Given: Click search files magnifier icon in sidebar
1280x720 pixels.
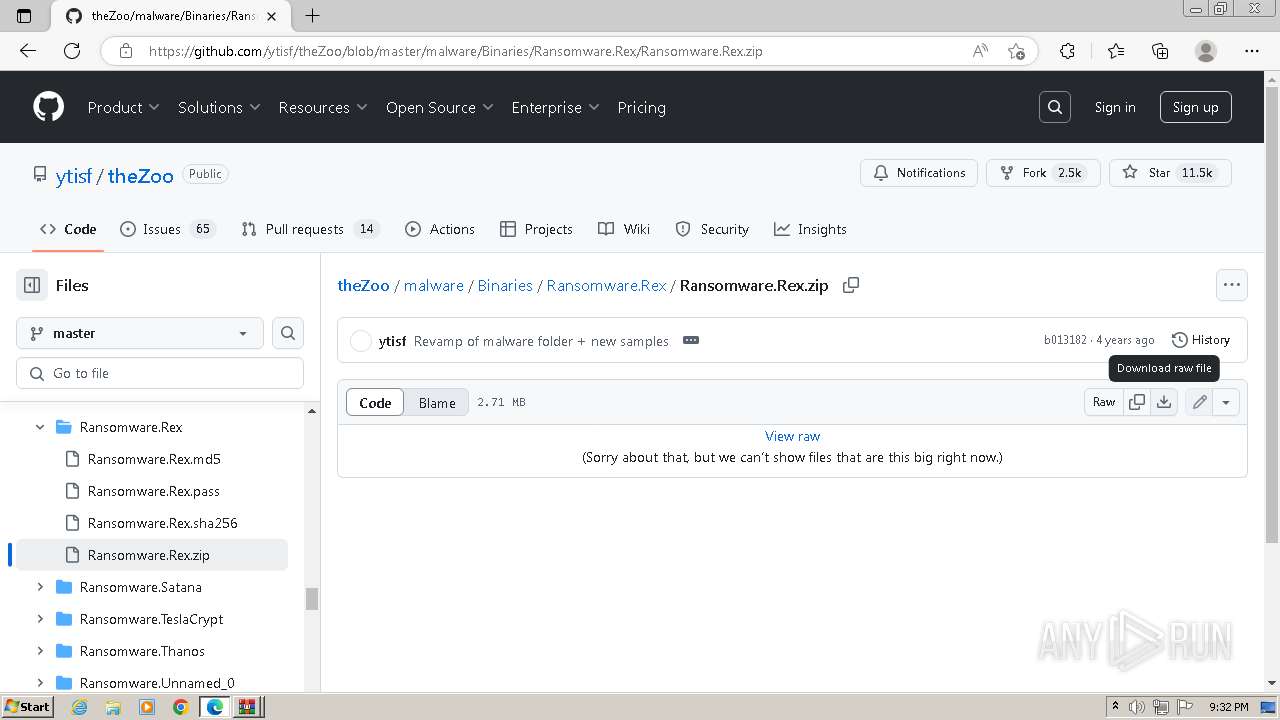Looking at the screenshot, I should click(x=288, y=333).
